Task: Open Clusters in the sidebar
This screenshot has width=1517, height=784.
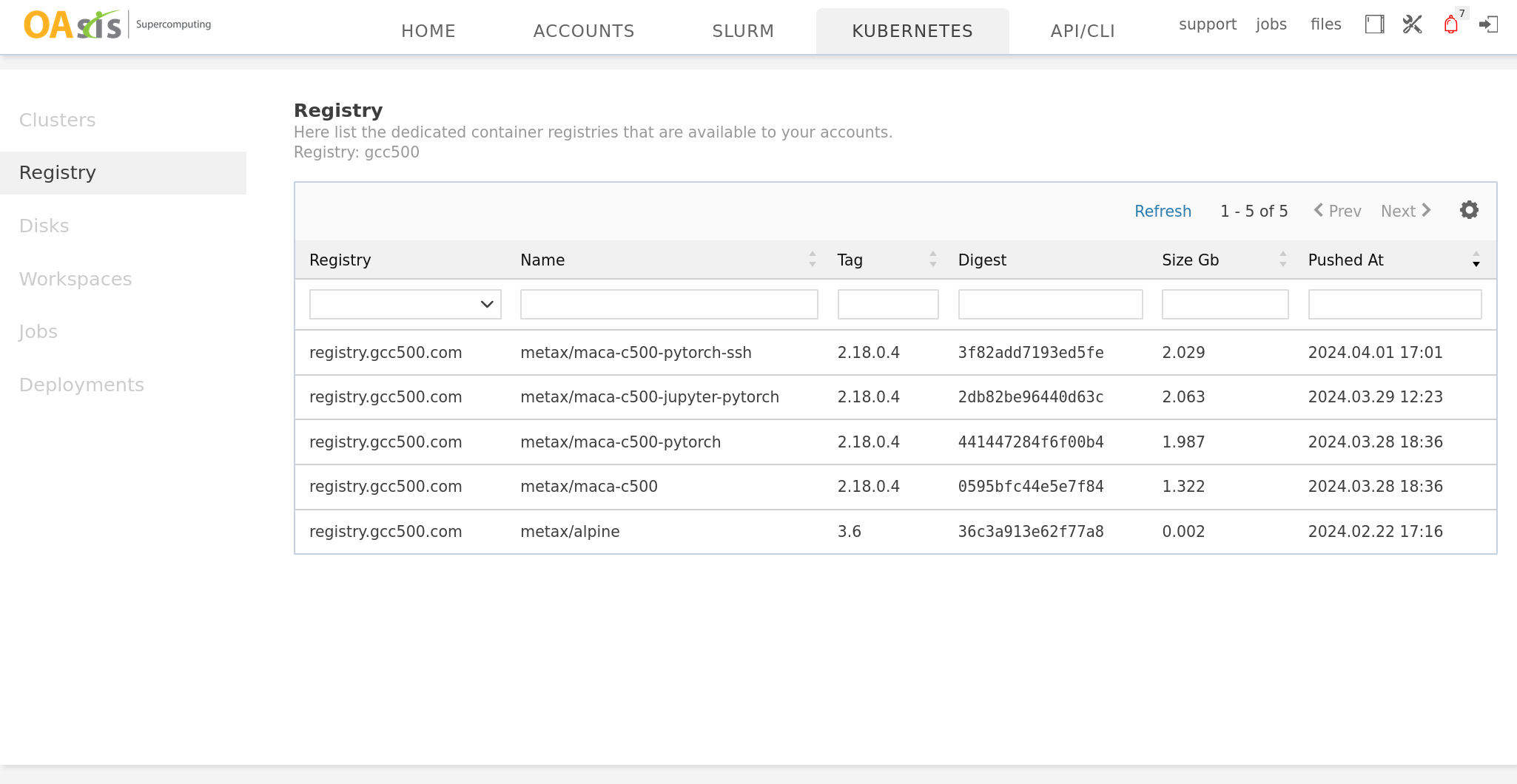Action: click(58, 120)
